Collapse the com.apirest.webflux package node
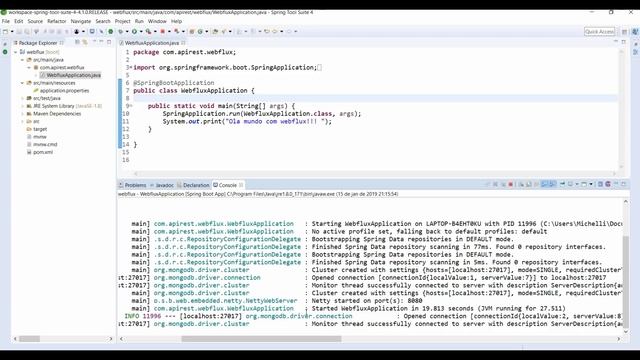 [x=29, y=67]
